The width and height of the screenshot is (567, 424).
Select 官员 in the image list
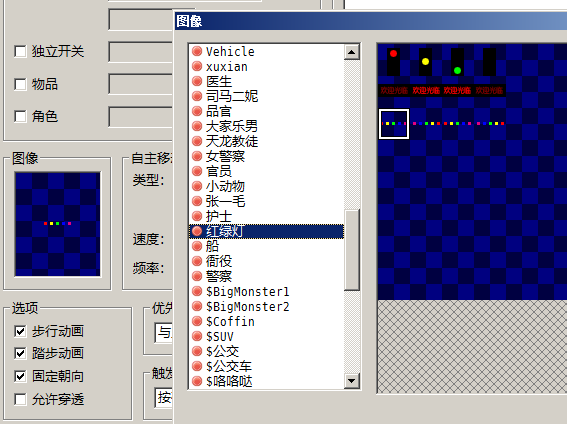pyautogui.click(x=267, y=171)
